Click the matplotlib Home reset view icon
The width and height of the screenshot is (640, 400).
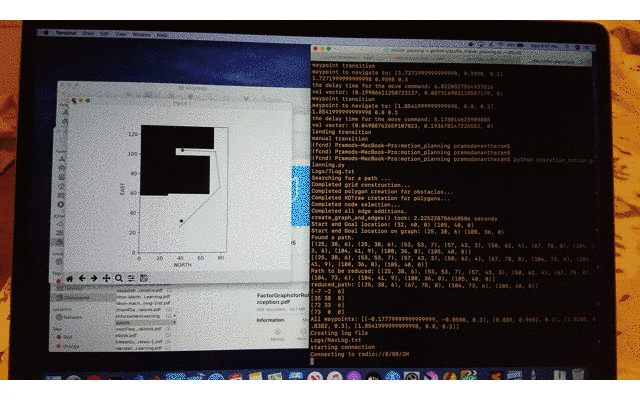[x=72, y=277]
